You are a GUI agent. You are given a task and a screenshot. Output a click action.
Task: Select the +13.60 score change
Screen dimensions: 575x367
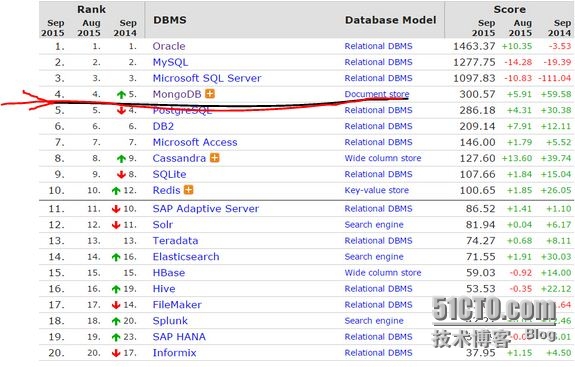[x=517, y=158]
